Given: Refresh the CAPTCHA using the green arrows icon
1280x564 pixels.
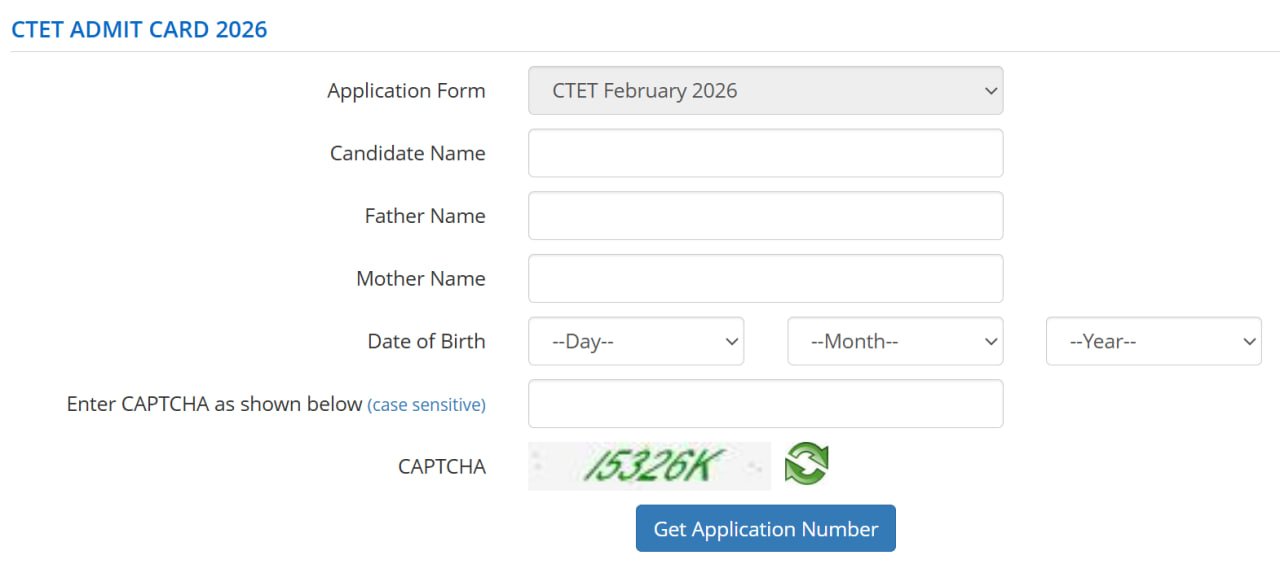Looking at the screenshot, I should [x=806, y=465].
